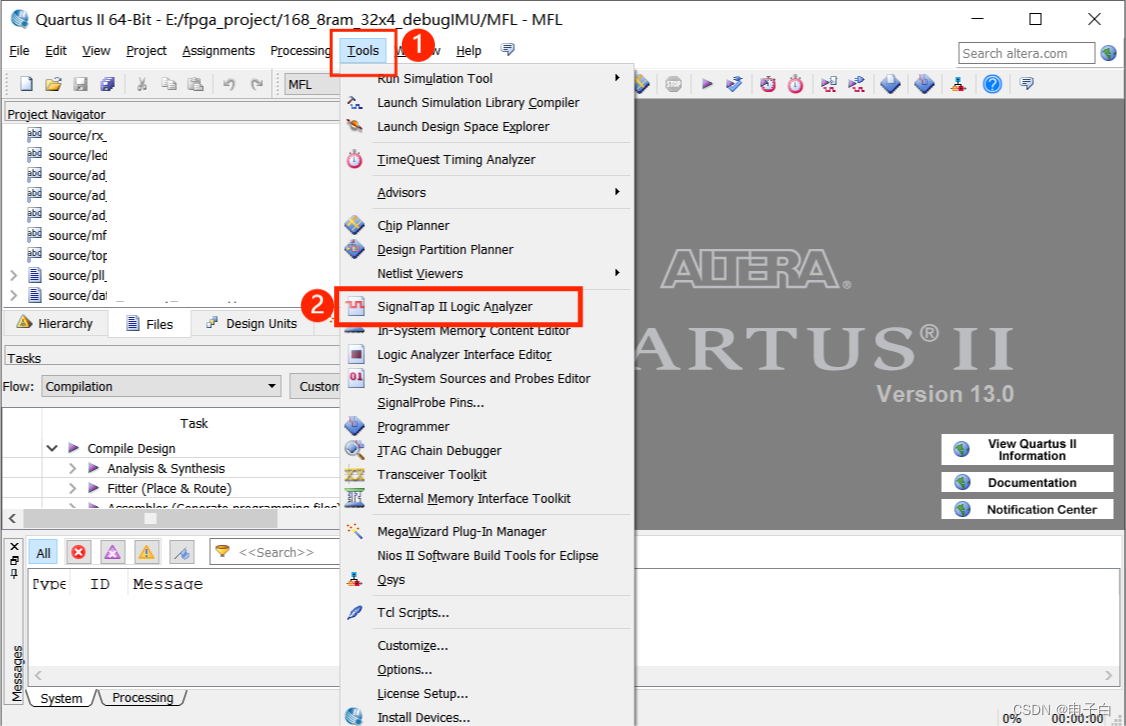
Task: Open the Netlist Viewers submenu
Action: click(487, 274)
